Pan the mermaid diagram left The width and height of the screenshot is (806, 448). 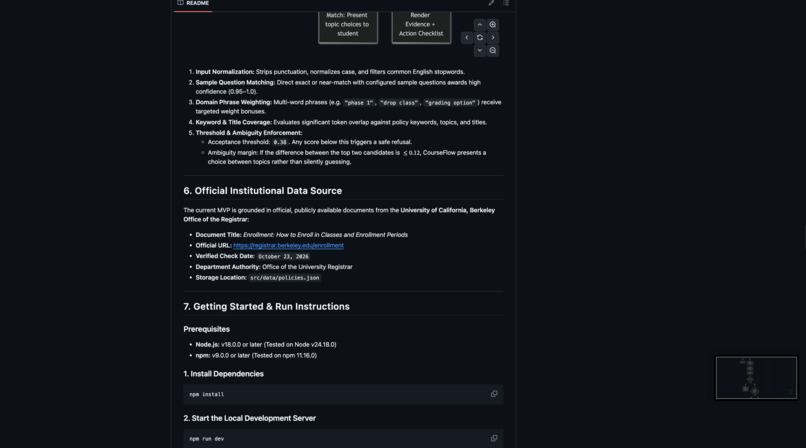click(467, 38)
